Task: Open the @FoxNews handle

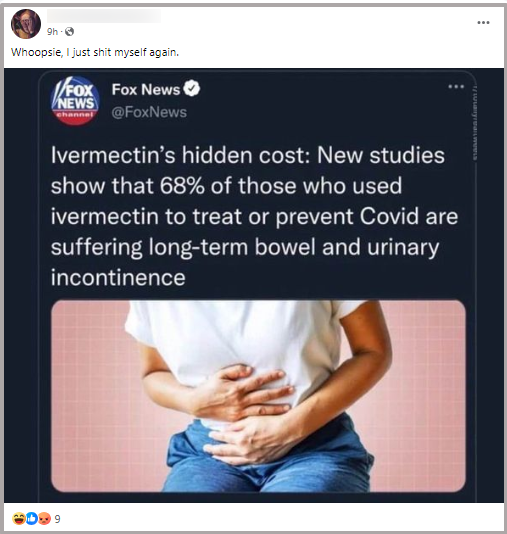Action: pos(149,112)
